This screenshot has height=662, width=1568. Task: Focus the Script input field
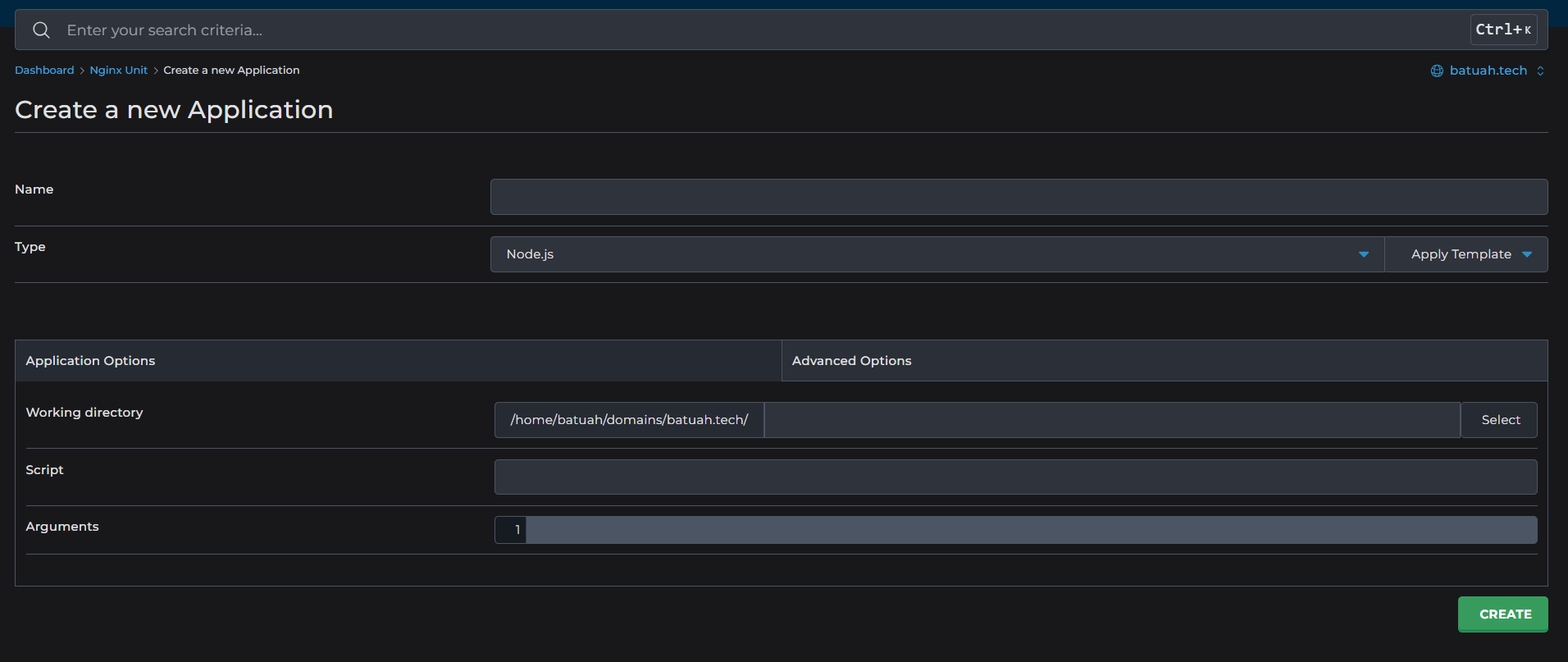coord(1015,477)
